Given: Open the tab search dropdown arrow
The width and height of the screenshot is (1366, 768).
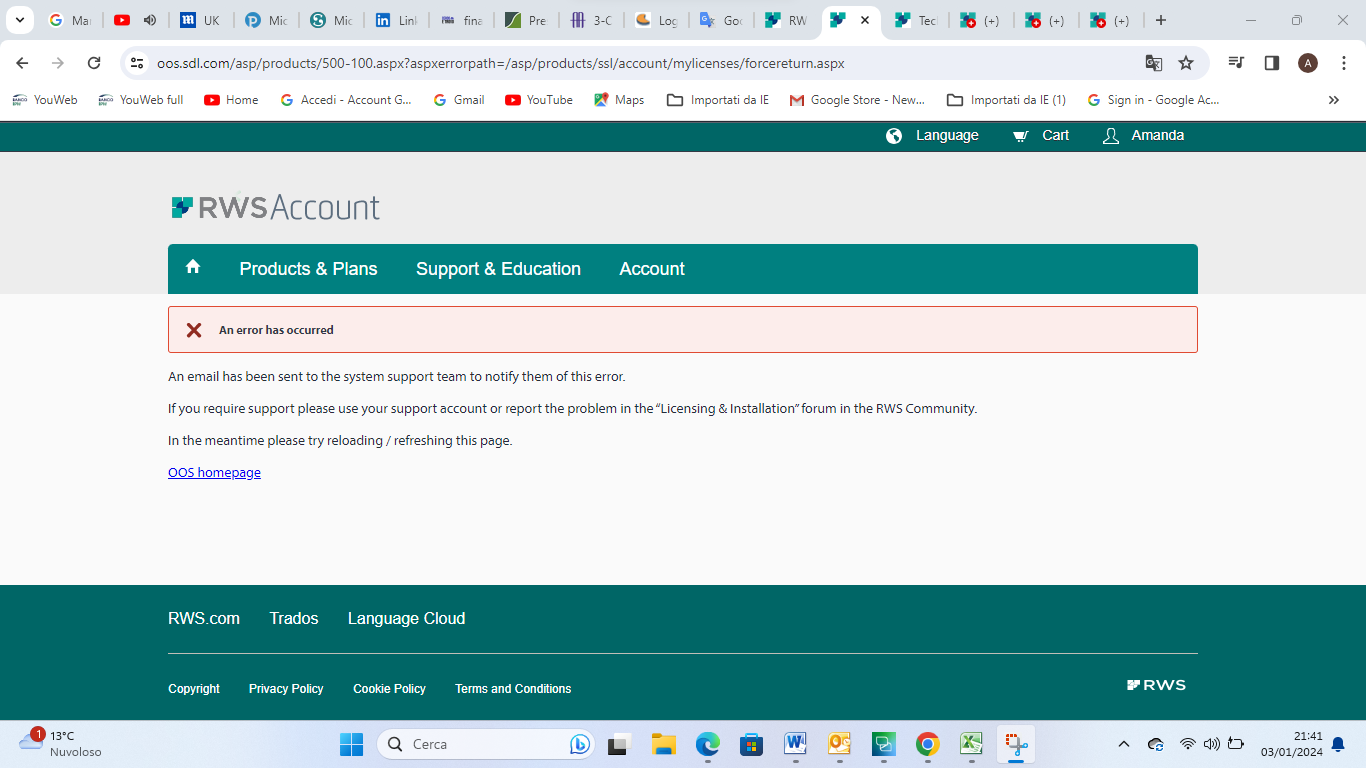Looking at the screenshot, I should pos(19,20).
